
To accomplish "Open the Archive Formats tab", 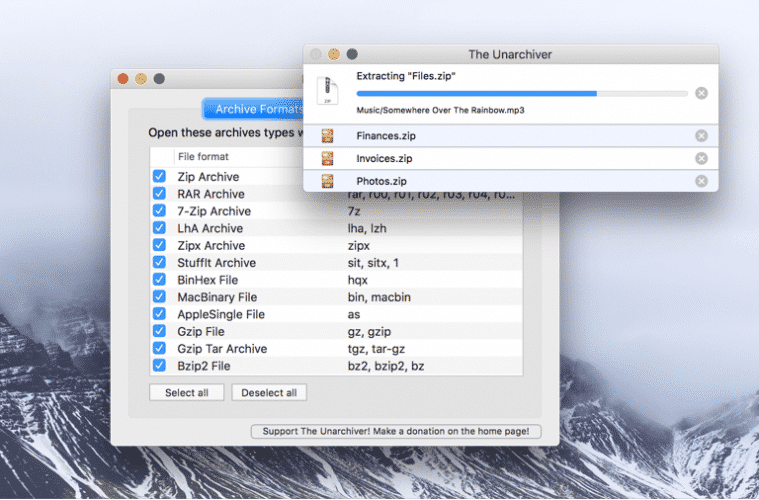I will click(252, 109).
